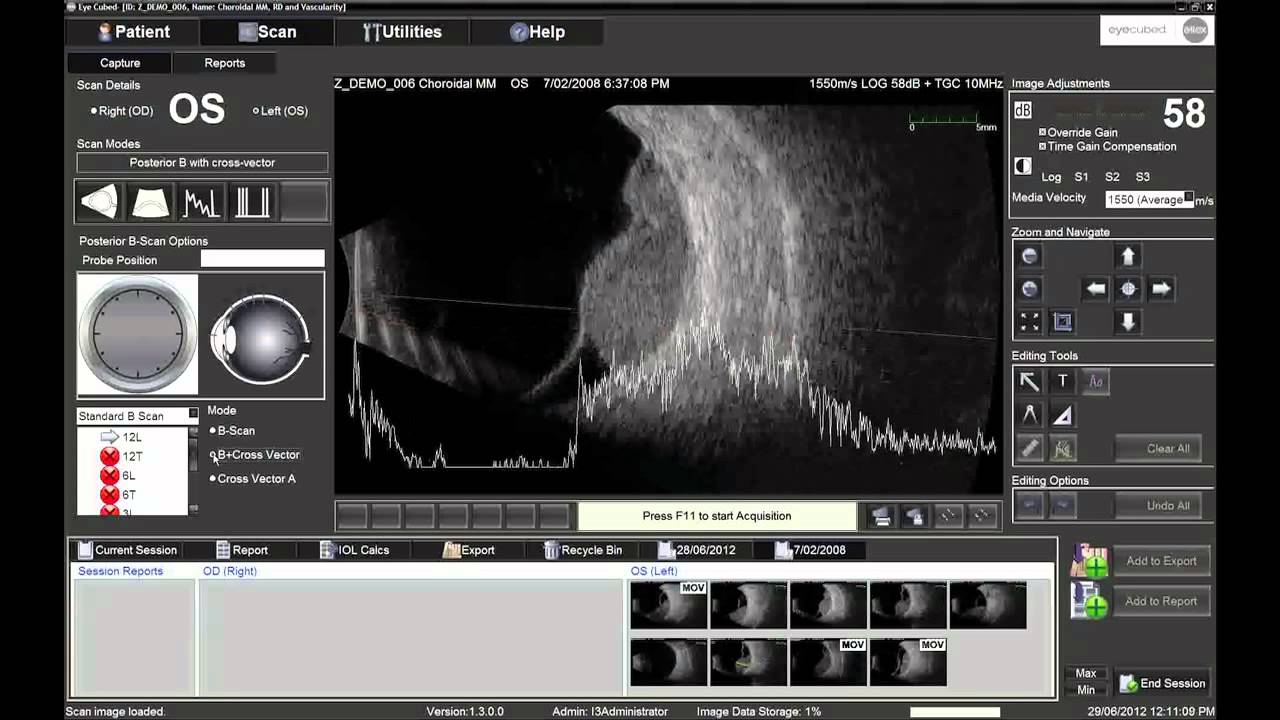Click the ruler editing tool
Image resolution: width=1280 pixels, height=720 pixels.
click(1029, 448)
